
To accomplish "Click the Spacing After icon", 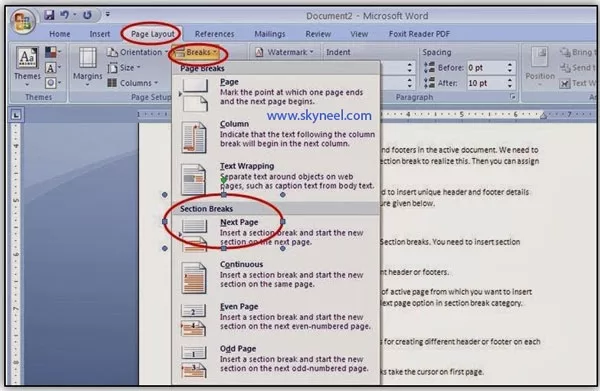I will 429,83.
